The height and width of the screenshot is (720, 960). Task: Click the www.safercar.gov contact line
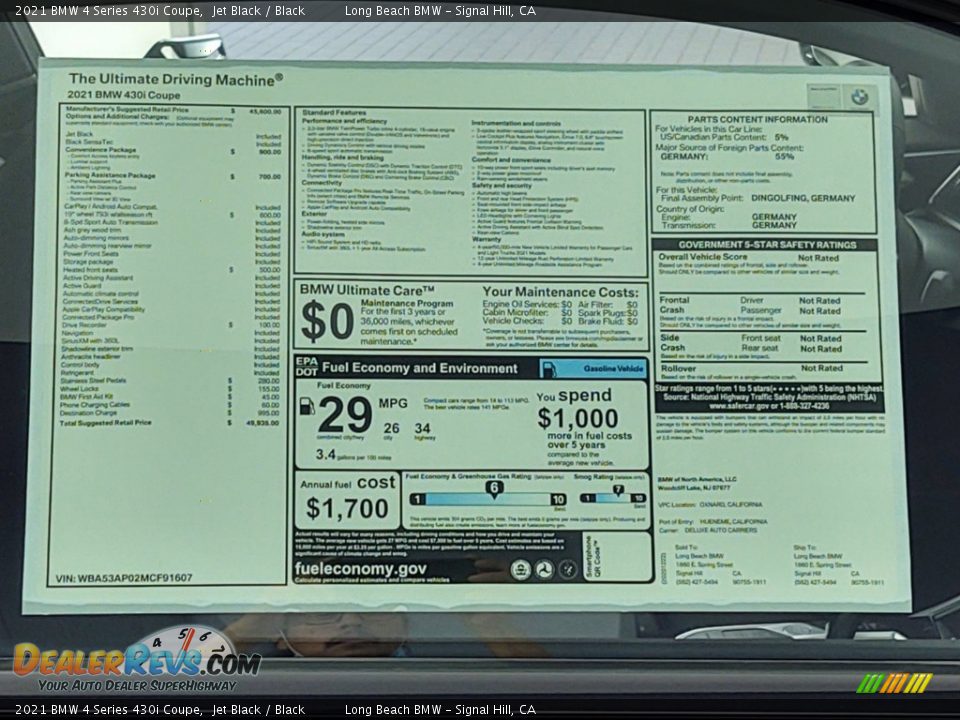tap(769, 406)
